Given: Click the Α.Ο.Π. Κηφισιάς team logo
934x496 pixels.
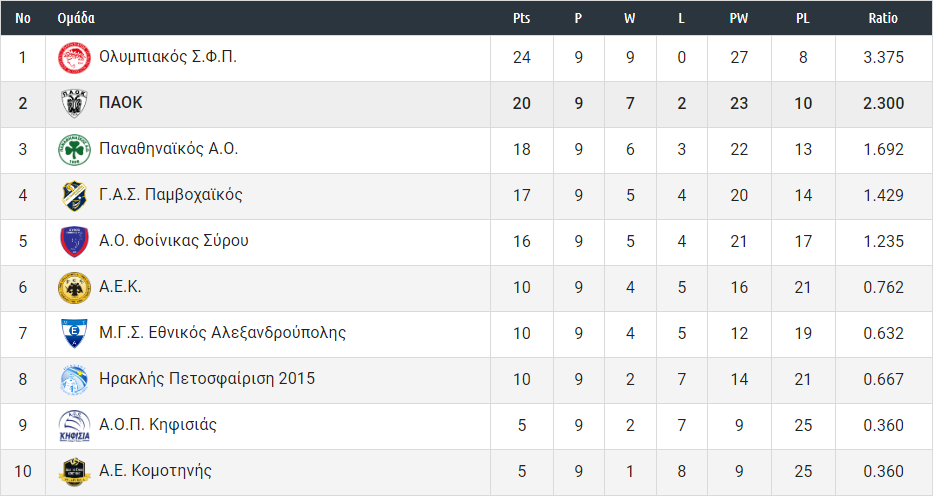Looking at the screenshot, I should 75,426.
